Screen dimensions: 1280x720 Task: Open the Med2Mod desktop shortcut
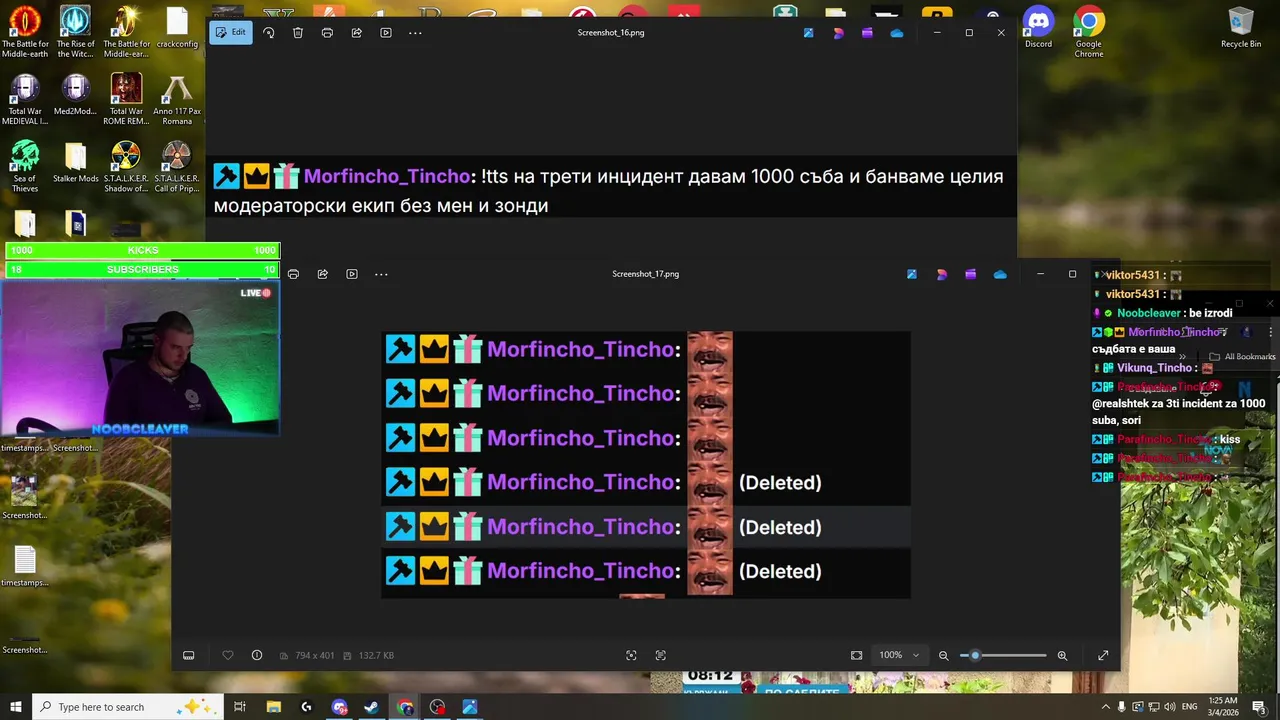click(75, 96)
